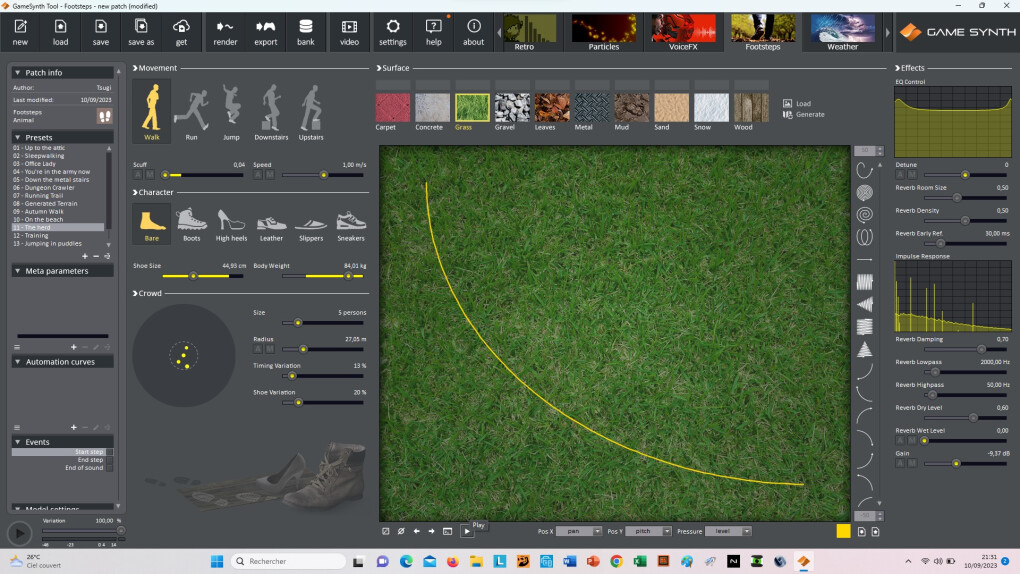Toggle the M button under Speed
Screen dimensions: 1020x574
click(x=269, y=175)
